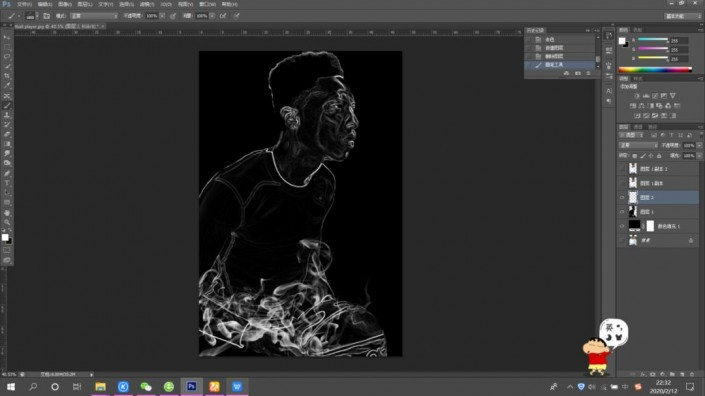Select the Clone Stamp tool
This screenshot has height=396, width=705.
click(7, 115)
